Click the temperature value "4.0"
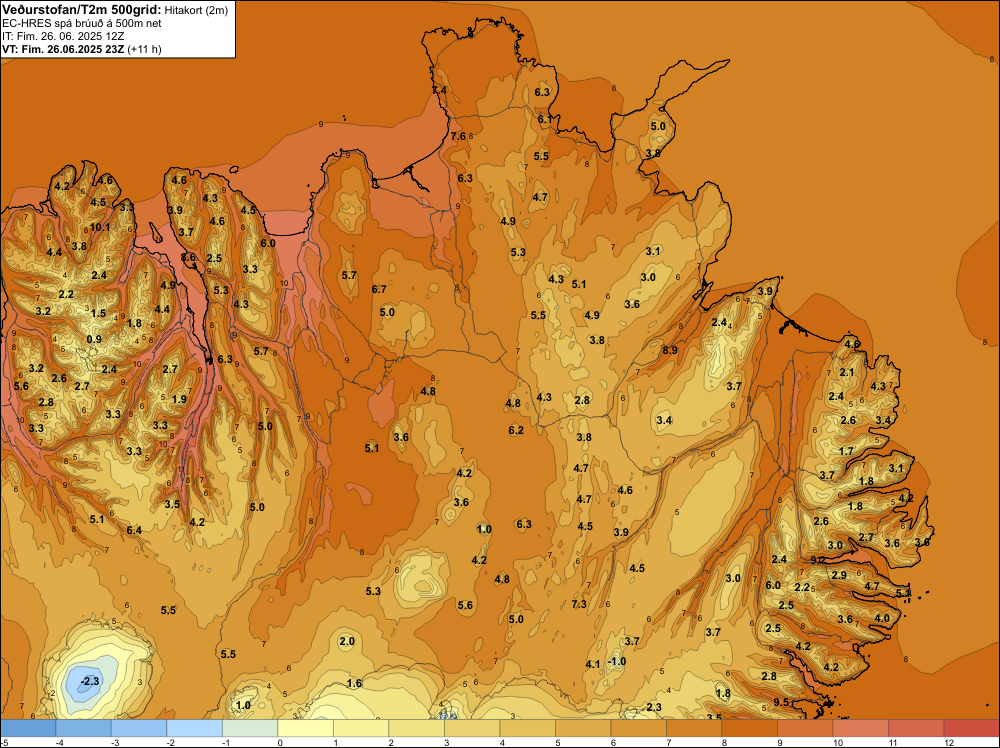Viewport: 1000px width, 748px height. [x=882, y=618]
